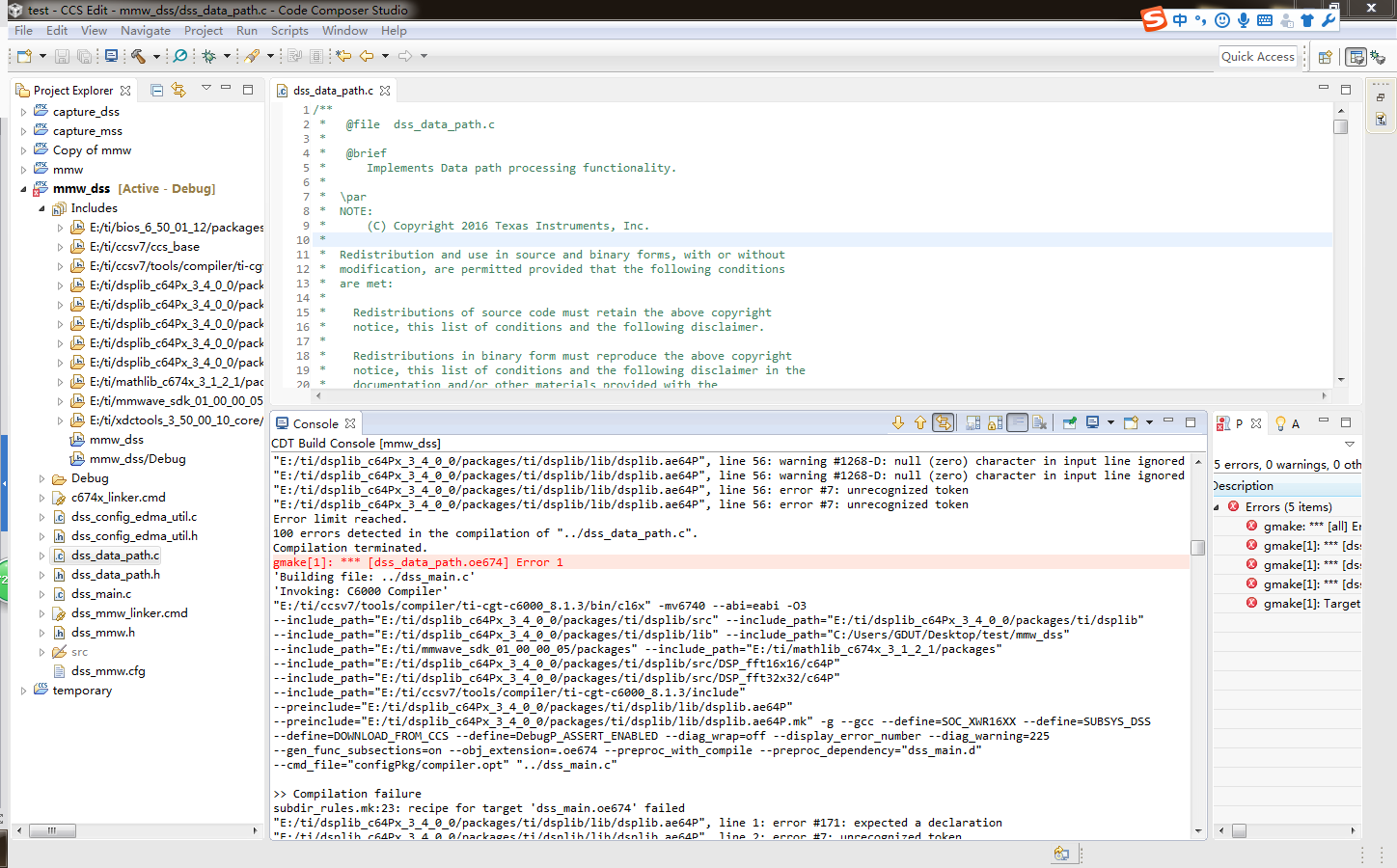The height and width of the screenshot is (868, 1397).
Task: Click Sogou IME soft keyboard icon
Action: [1265, 19]
